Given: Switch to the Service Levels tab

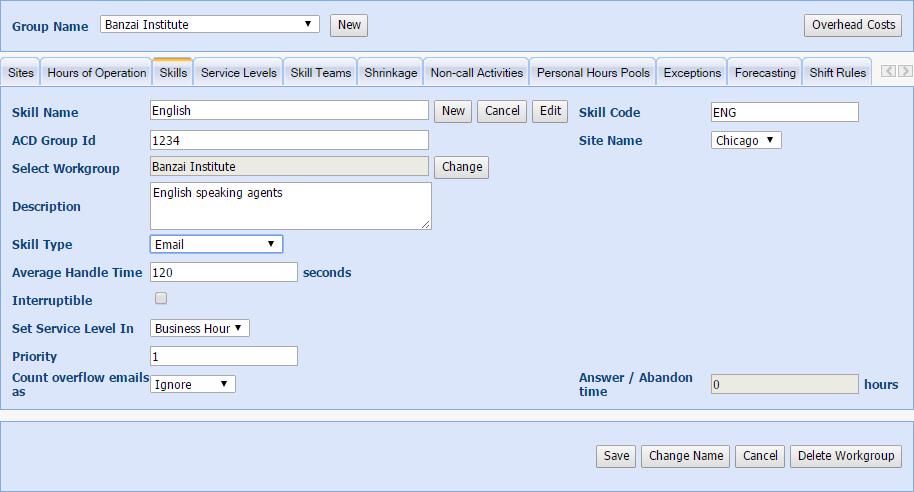Looking at the screenshot, I should [238, 73].
